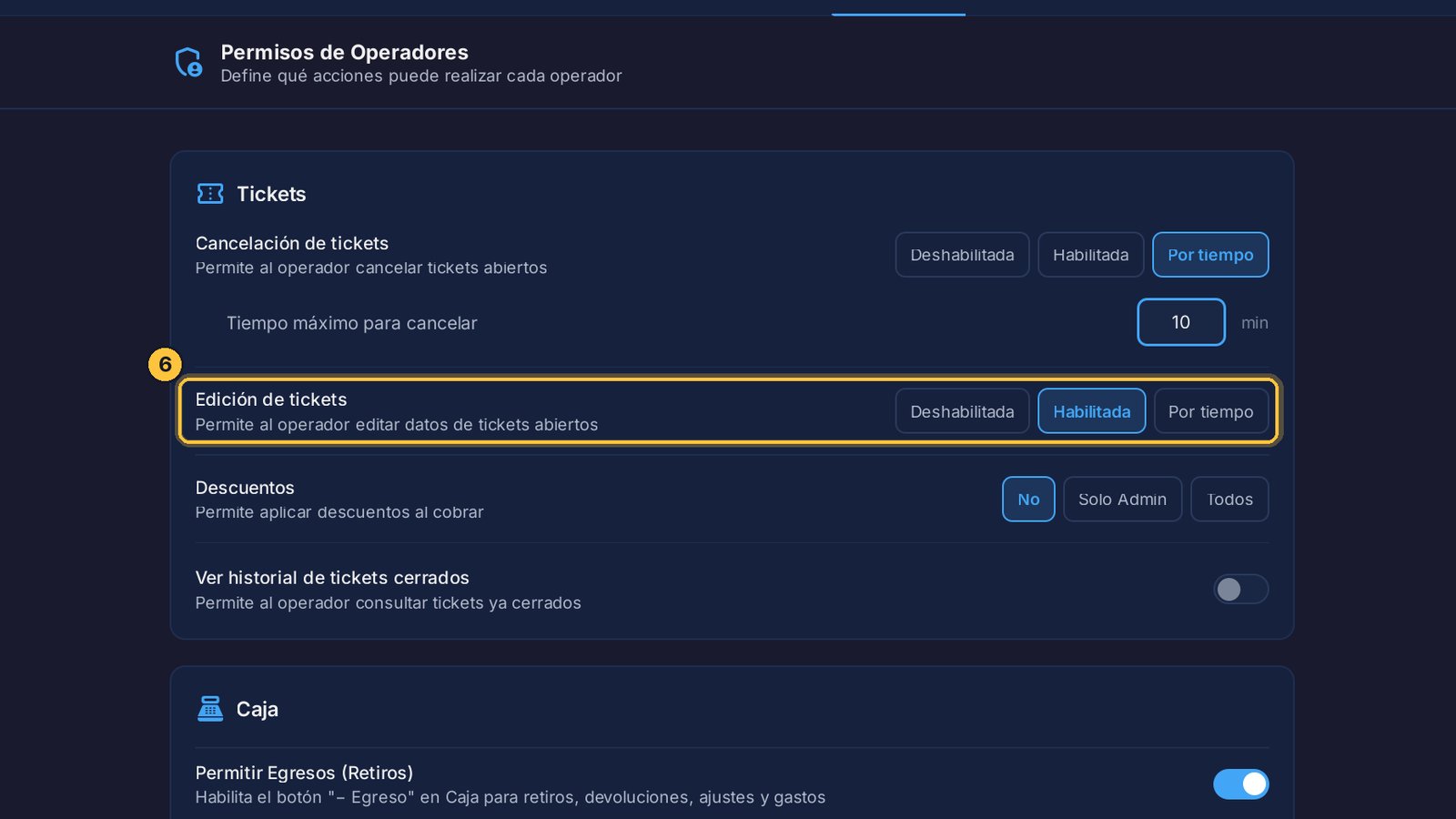Viewport: 1456px width, 819px height.
Task: Select Habilitada for Edición de tickets
Action: (1091, 411)
